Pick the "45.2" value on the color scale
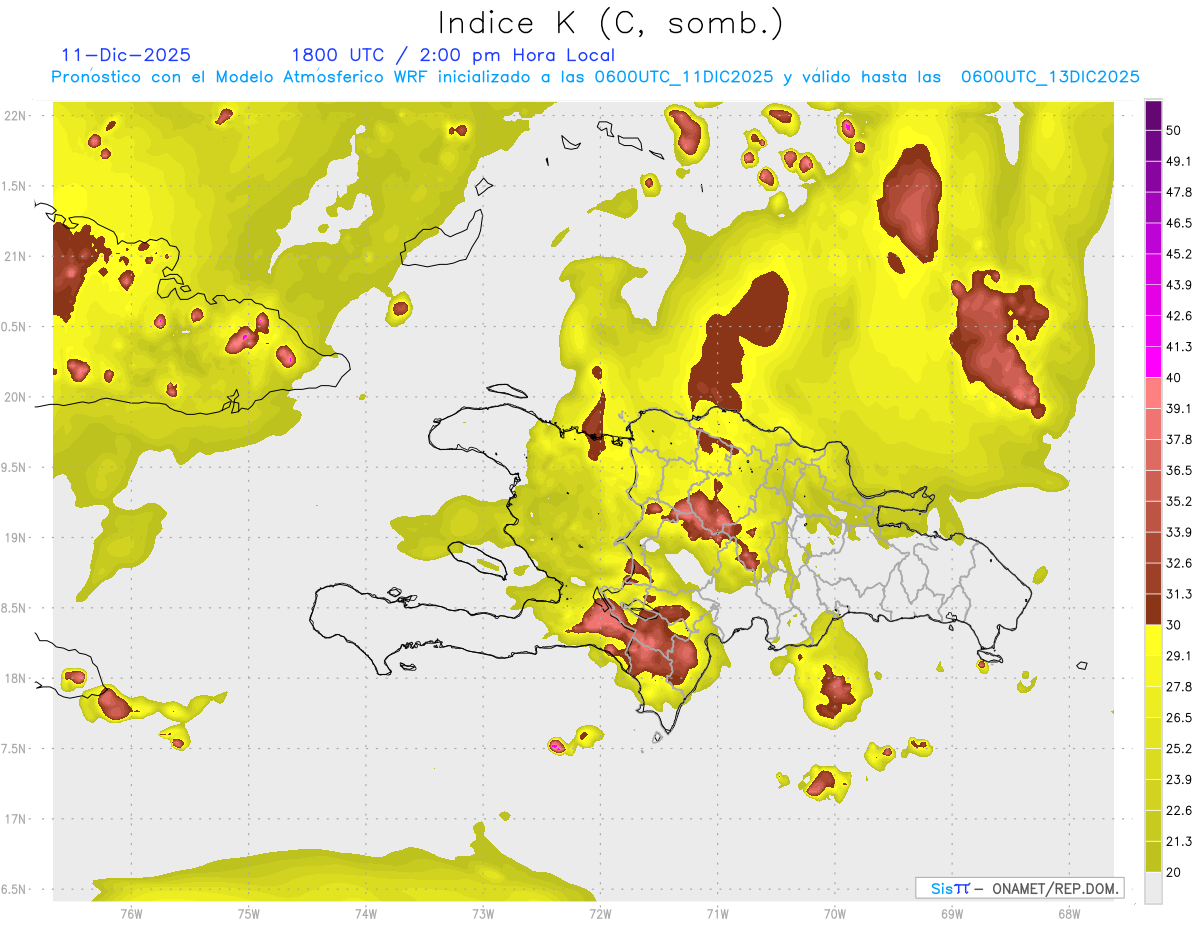Viewport: 1200px width, 927px height. pos(1179,255)
